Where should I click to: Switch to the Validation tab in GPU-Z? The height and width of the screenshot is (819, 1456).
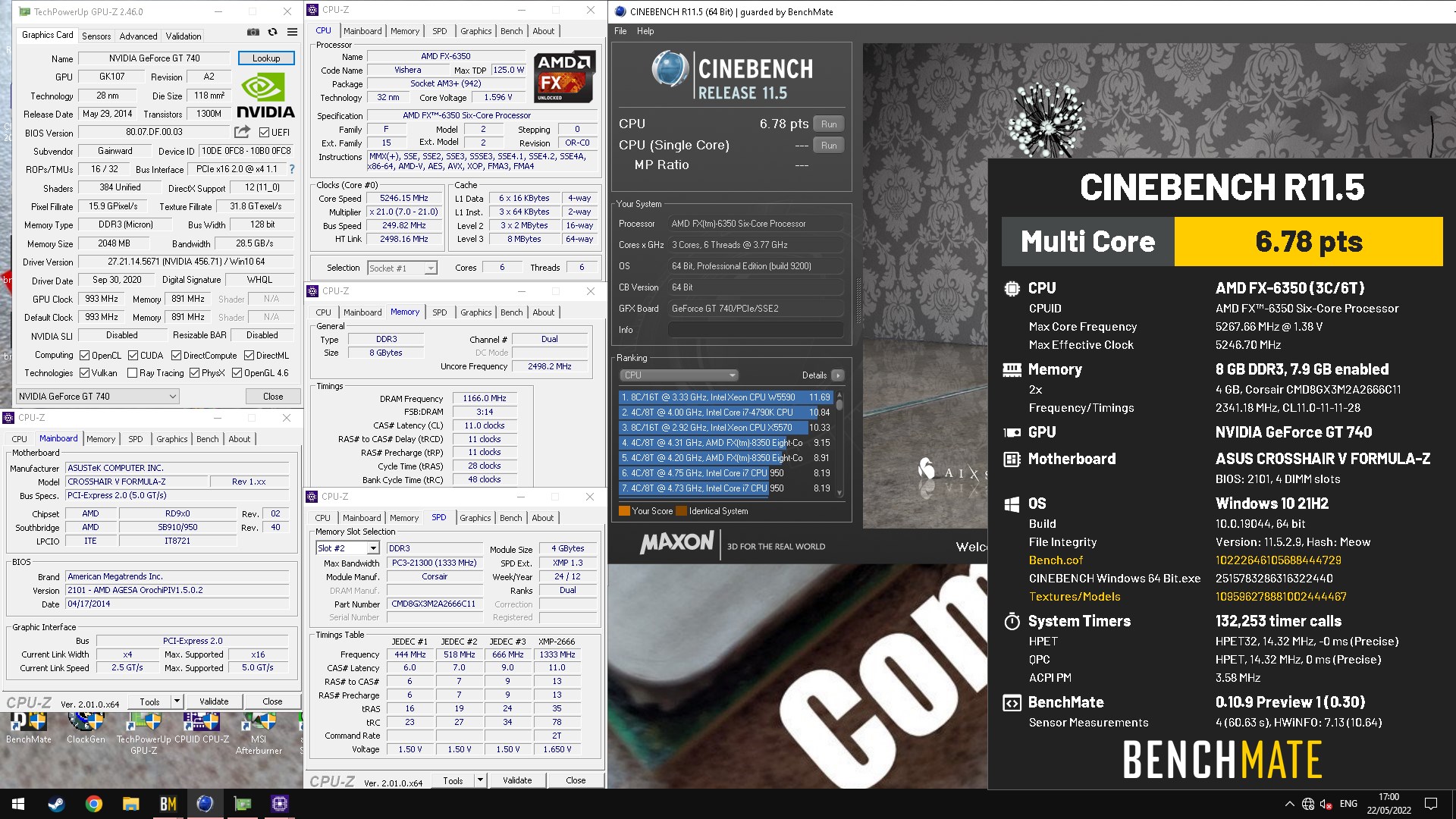184,36
